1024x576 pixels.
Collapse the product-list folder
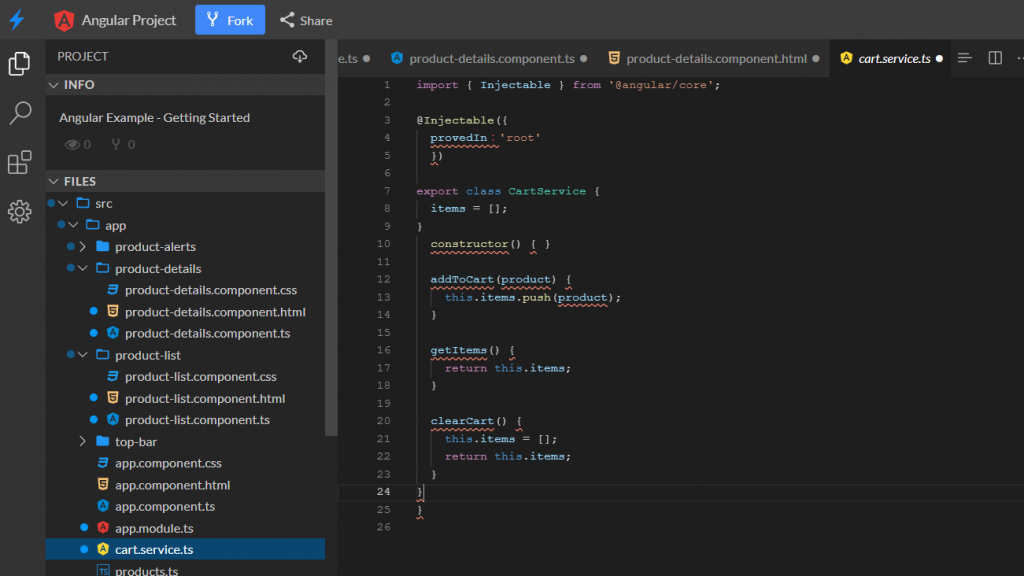(83, 355)
